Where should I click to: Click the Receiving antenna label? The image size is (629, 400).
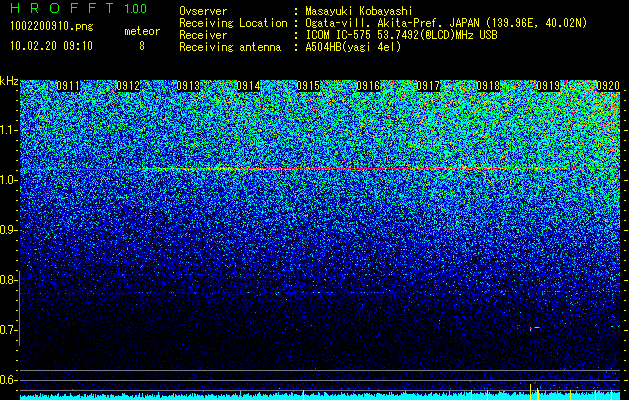coord(230,47)
